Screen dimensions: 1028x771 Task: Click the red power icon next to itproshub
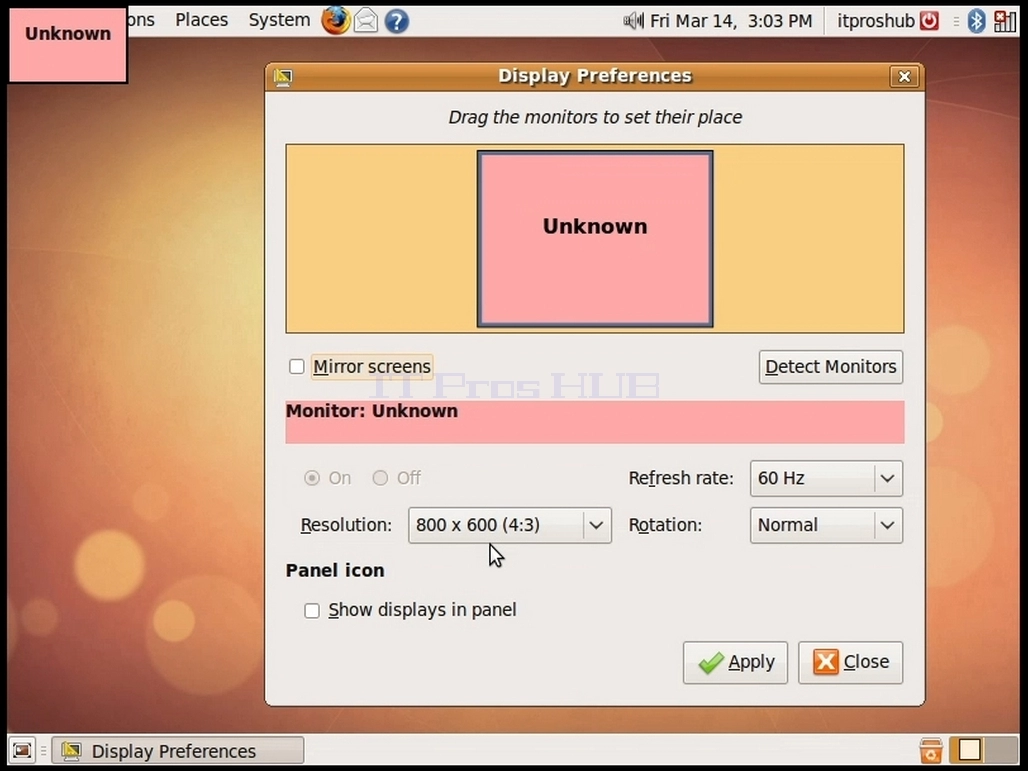pos(929,21)
